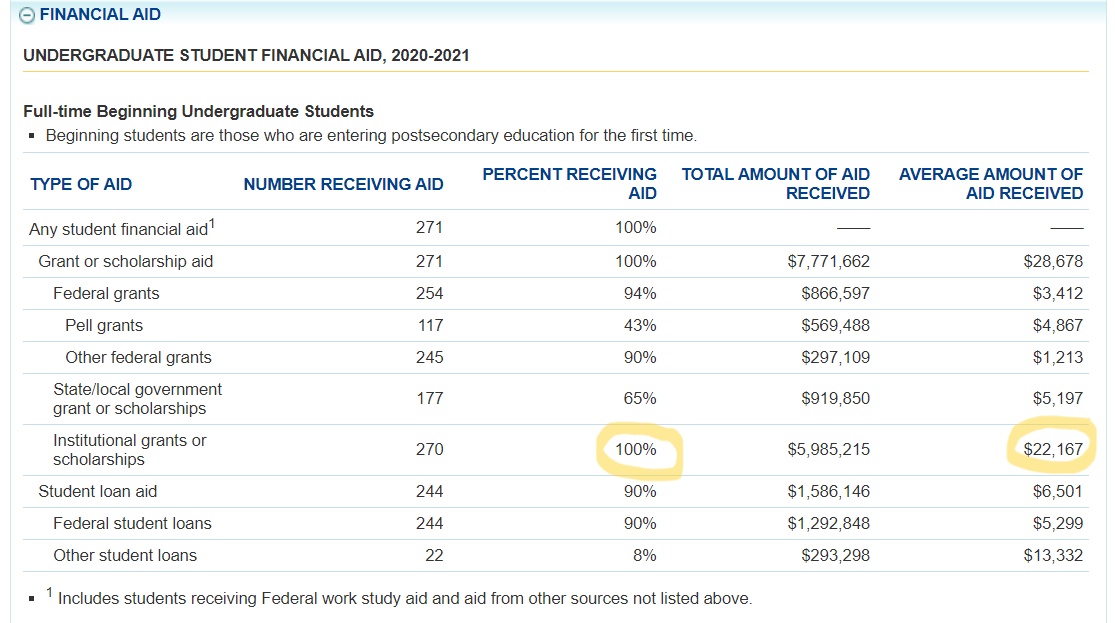Select the State/local government grant row label
1115x623 pixels.
pos(137,399)
